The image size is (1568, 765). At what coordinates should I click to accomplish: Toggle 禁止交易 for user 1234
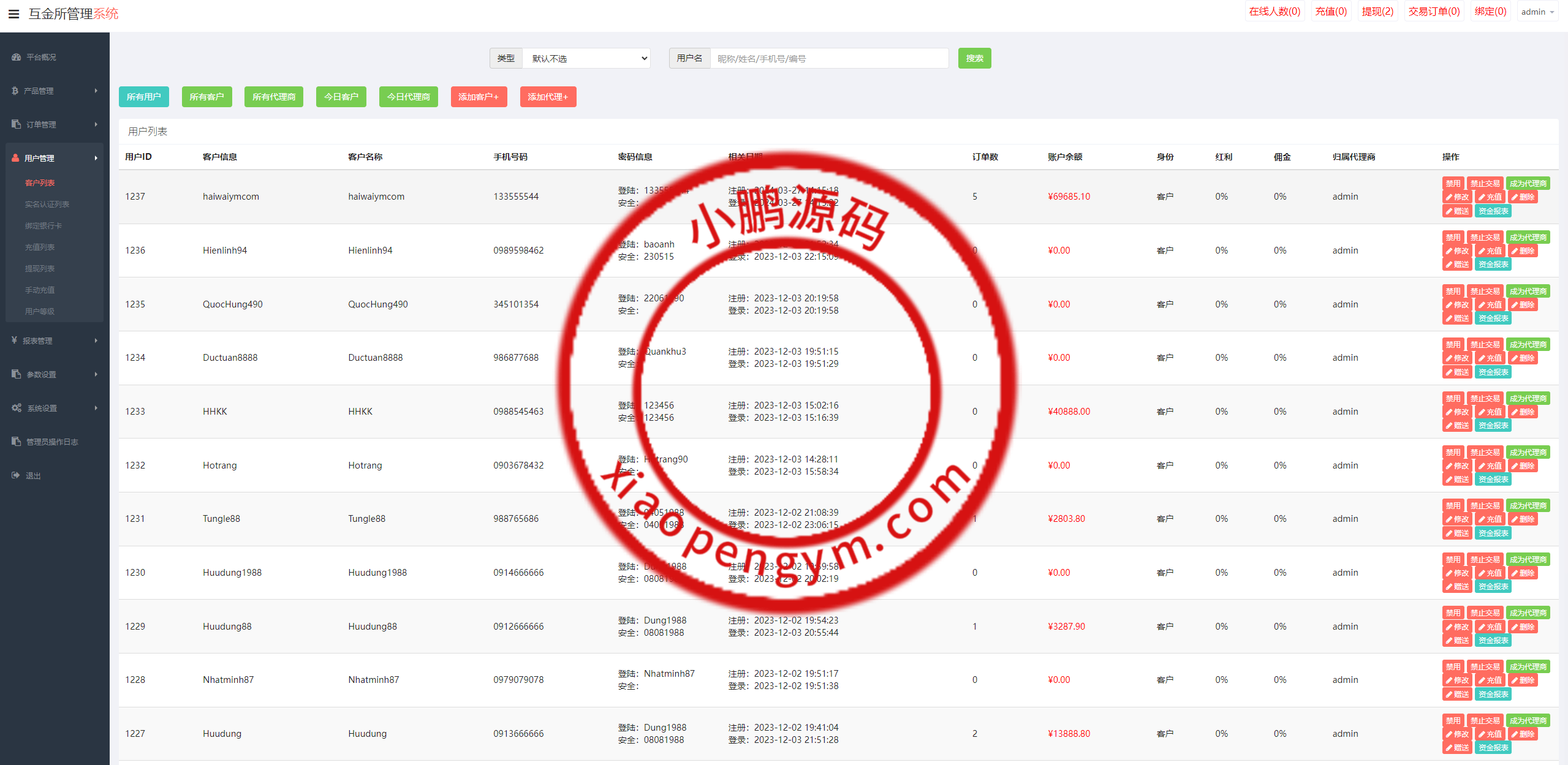pyautogui.click(x=1485, y=344)
